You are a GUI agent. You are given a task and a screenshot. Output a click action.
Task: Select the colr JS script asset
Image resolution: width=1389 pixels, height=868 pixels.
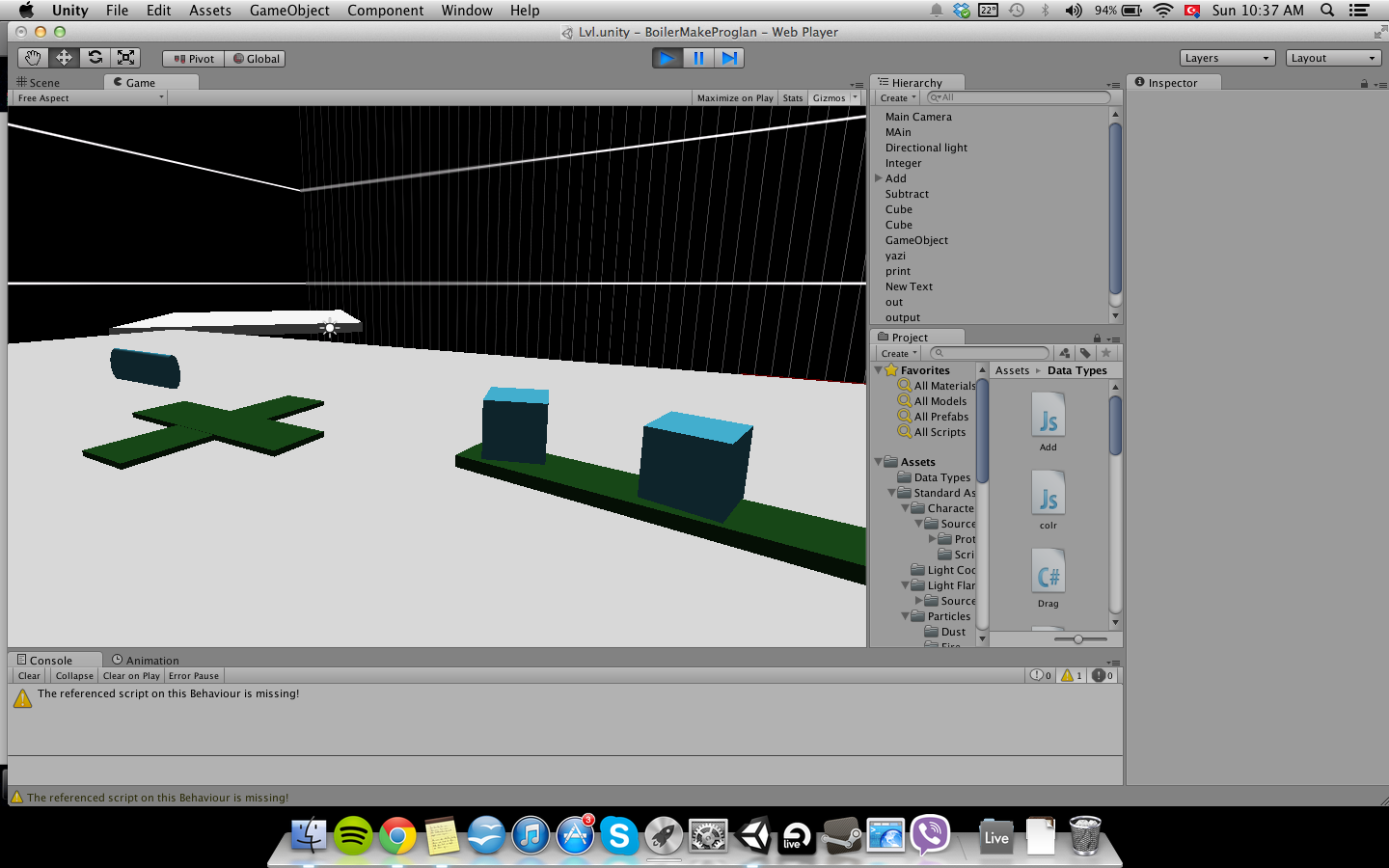tap(1049, 500)
